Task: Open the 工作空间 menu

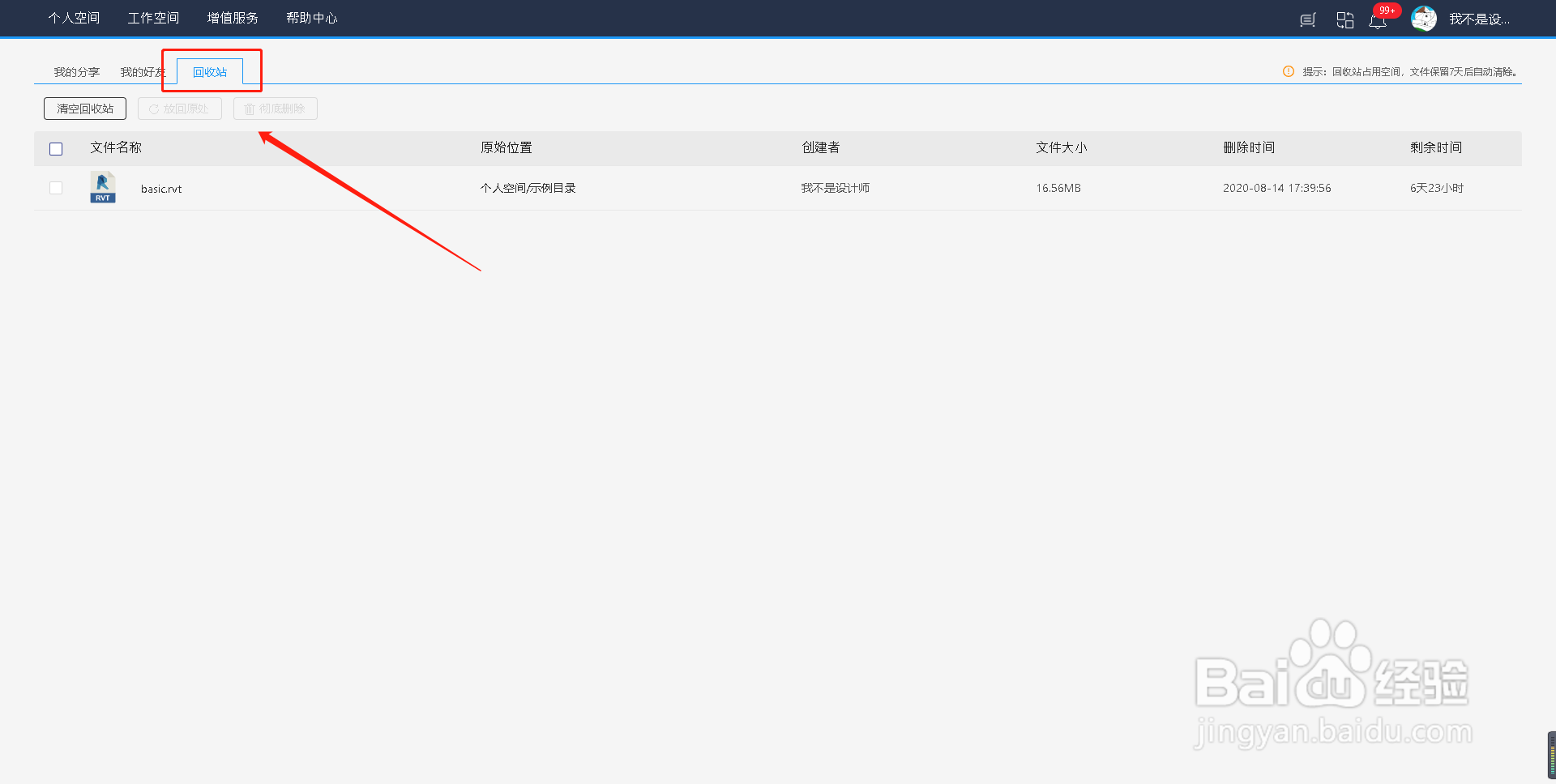Action: (x=153, y=18)
